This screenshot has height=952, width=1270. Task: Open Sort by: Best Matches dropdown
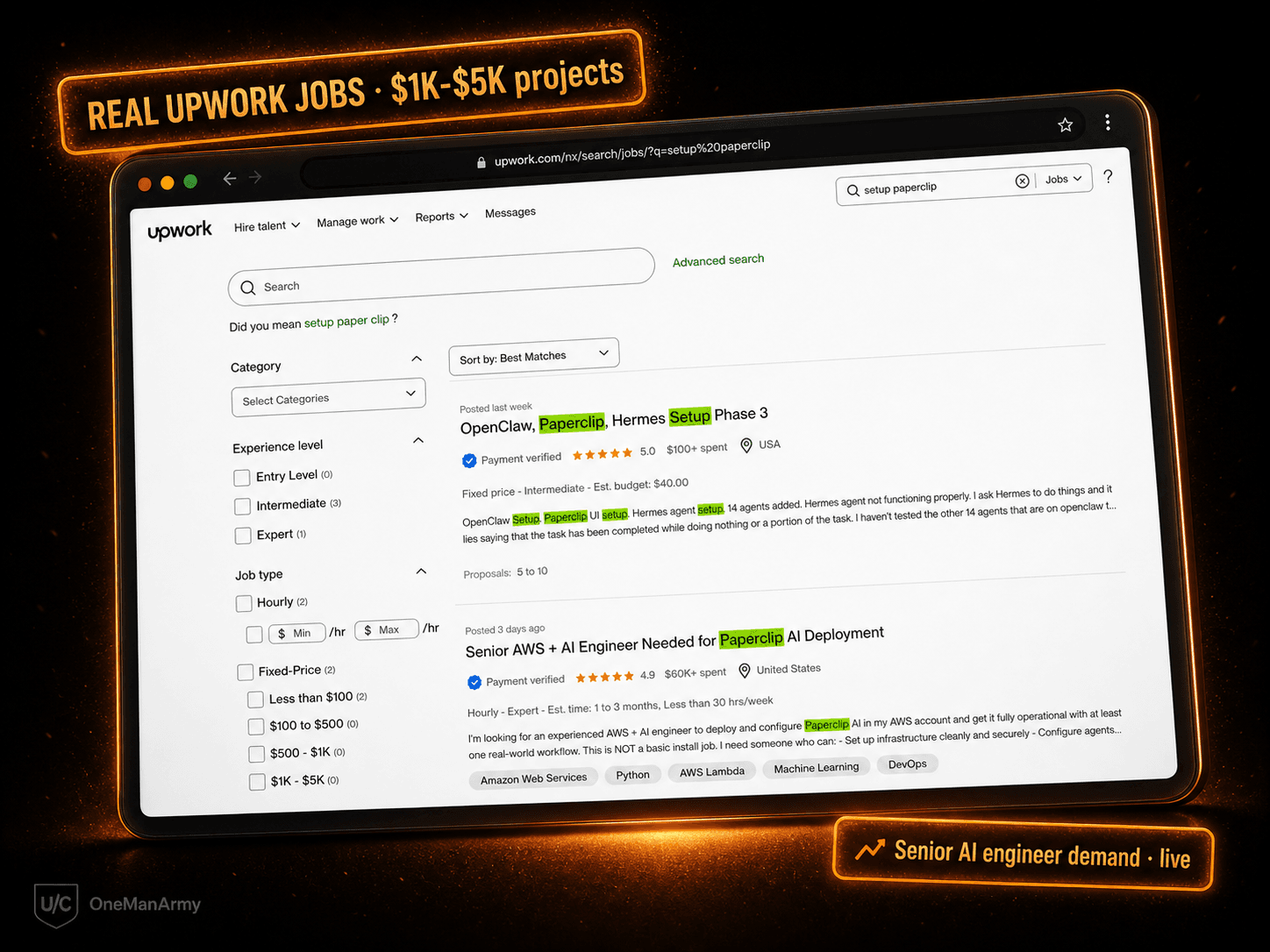coord(534,357)
